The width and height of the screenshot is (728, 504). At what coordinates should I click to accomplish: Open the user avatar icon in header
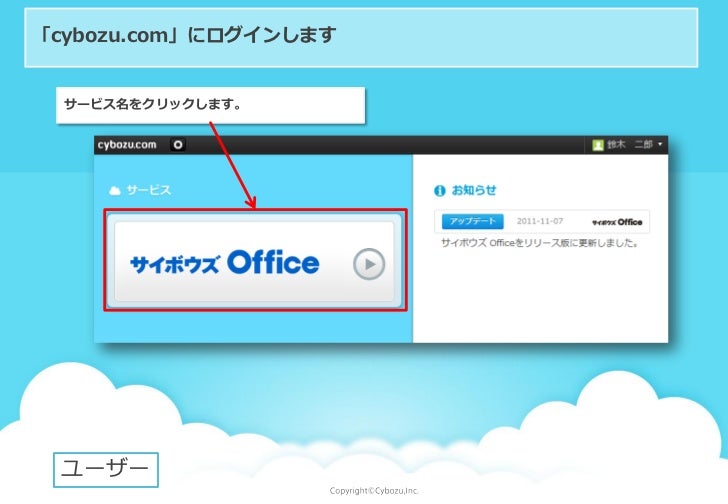[598, 145]
